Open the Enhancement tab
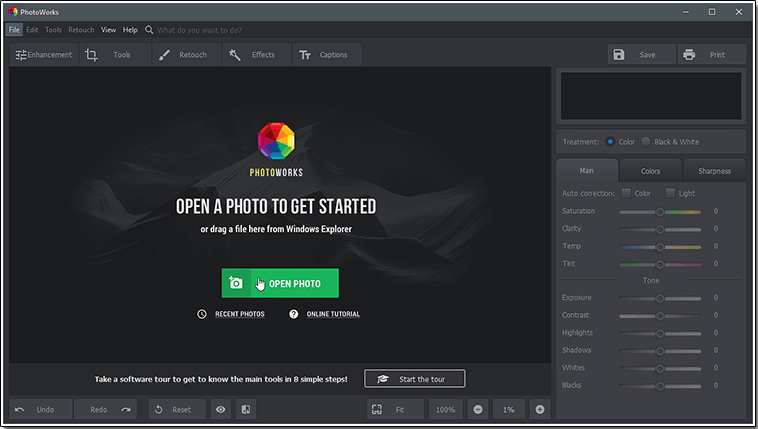 [x=44, y=55]
